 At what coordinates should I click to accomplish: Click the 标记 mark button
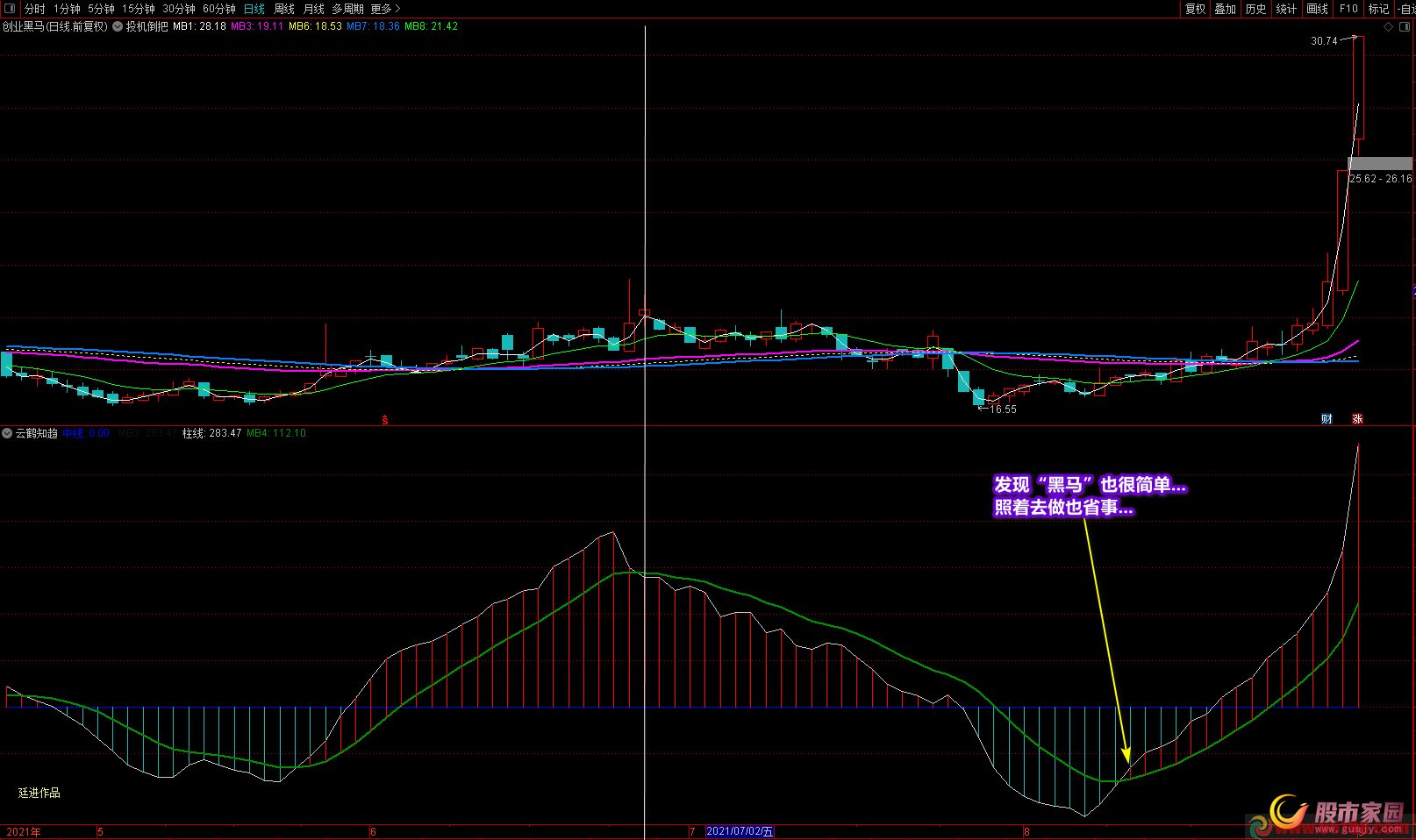[x=1378, y=9]
